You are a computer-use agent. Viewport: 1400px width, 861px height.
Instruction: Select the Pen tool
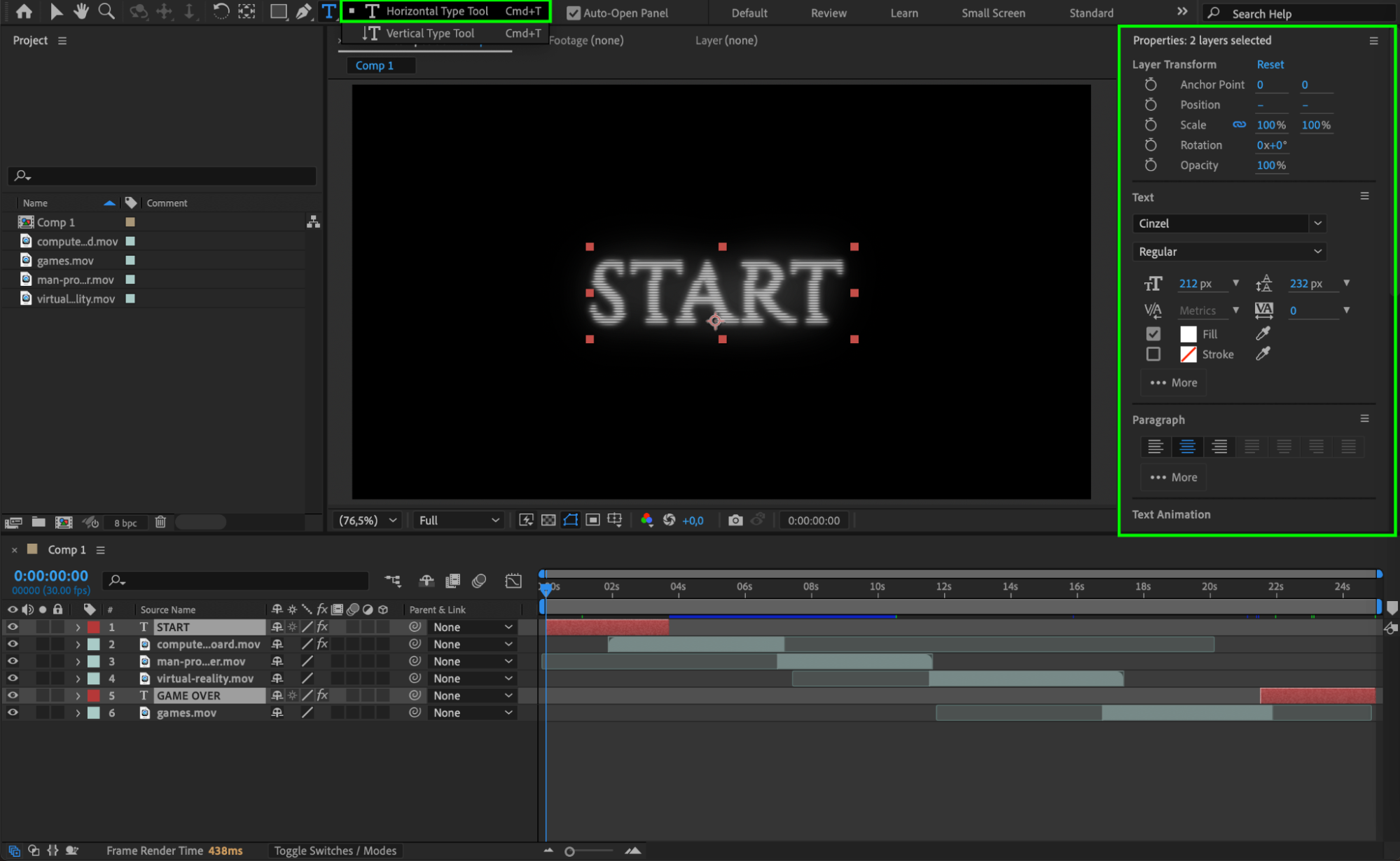[x=303, y=11]
